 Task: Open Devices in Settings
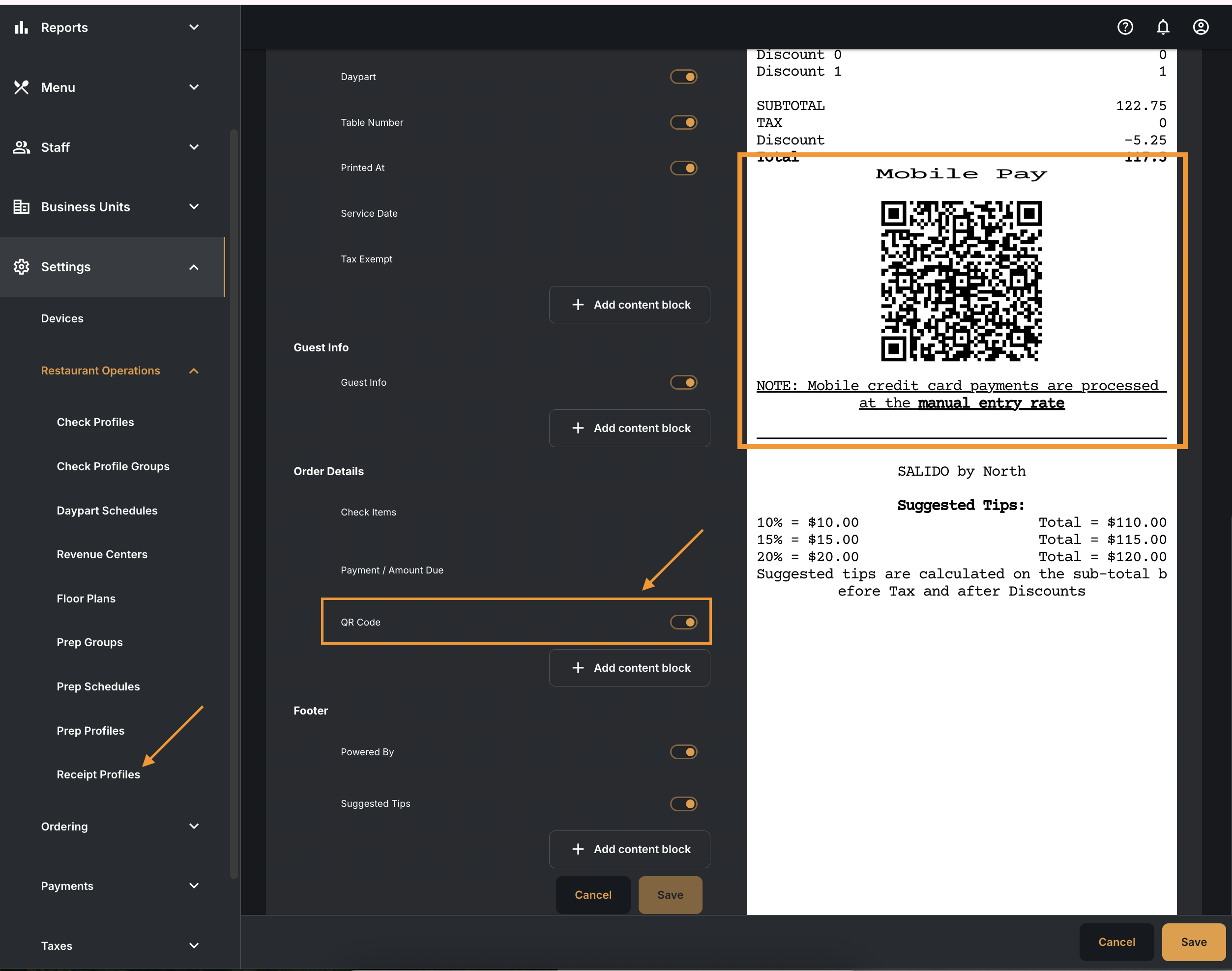62,318
